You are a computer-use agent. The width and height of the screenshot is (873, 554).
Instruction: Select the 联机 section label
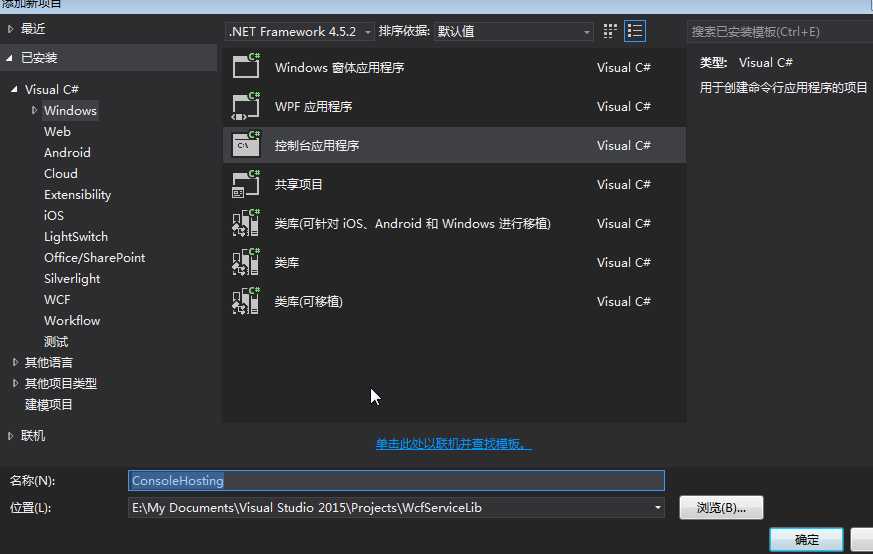click(33, 436)
